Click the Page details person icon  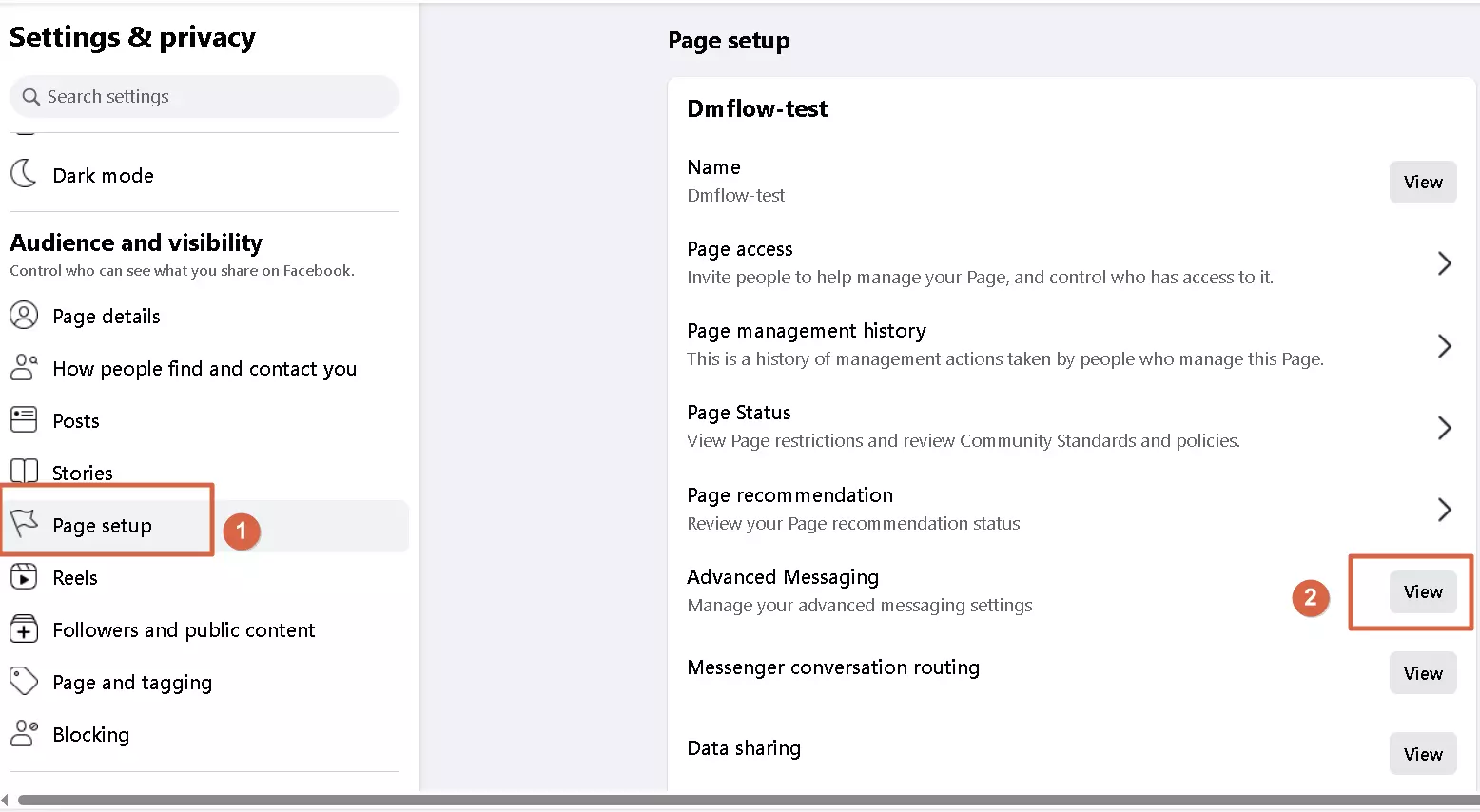pos(24,315)
